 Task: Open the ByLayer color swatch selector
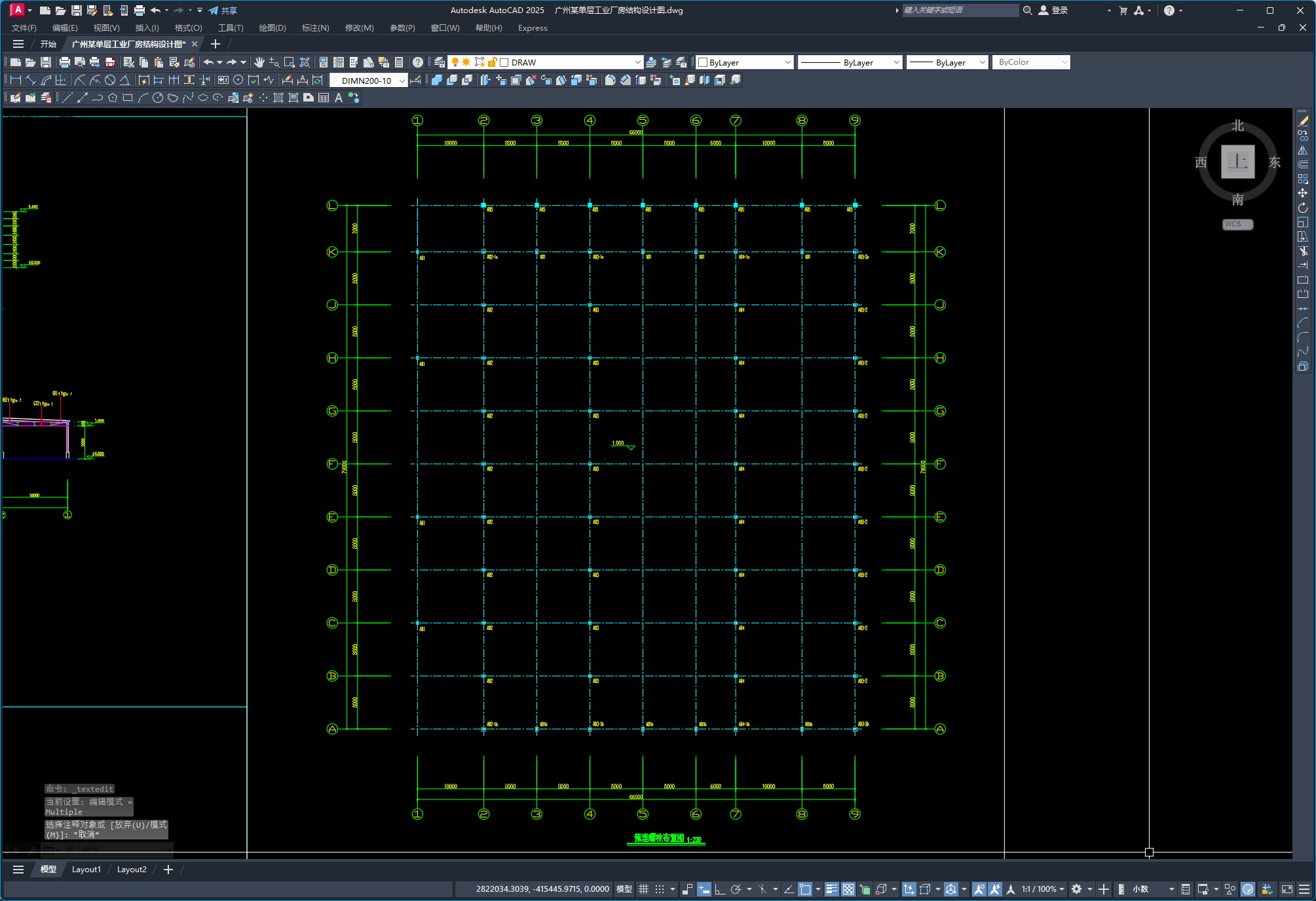745,62
